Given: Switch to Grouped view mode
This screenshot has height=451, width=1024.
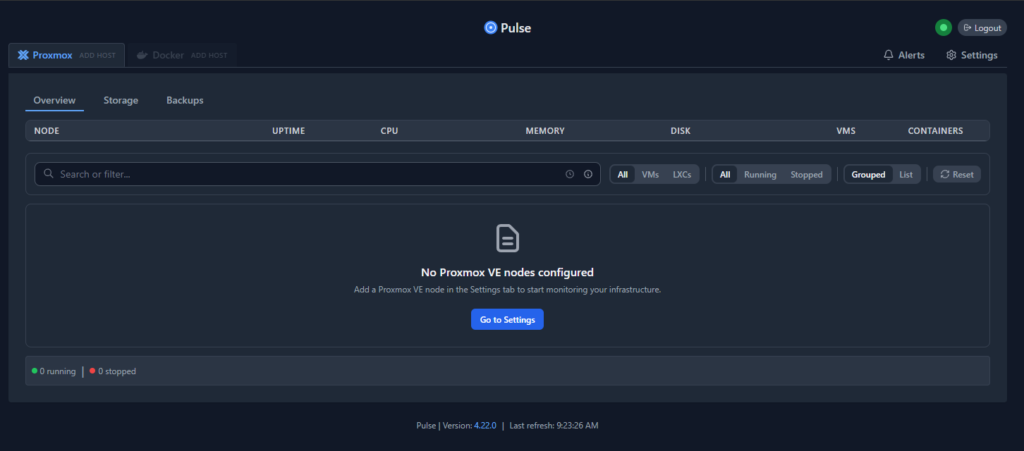Looking at the screenshot, I should pos(869,174).
